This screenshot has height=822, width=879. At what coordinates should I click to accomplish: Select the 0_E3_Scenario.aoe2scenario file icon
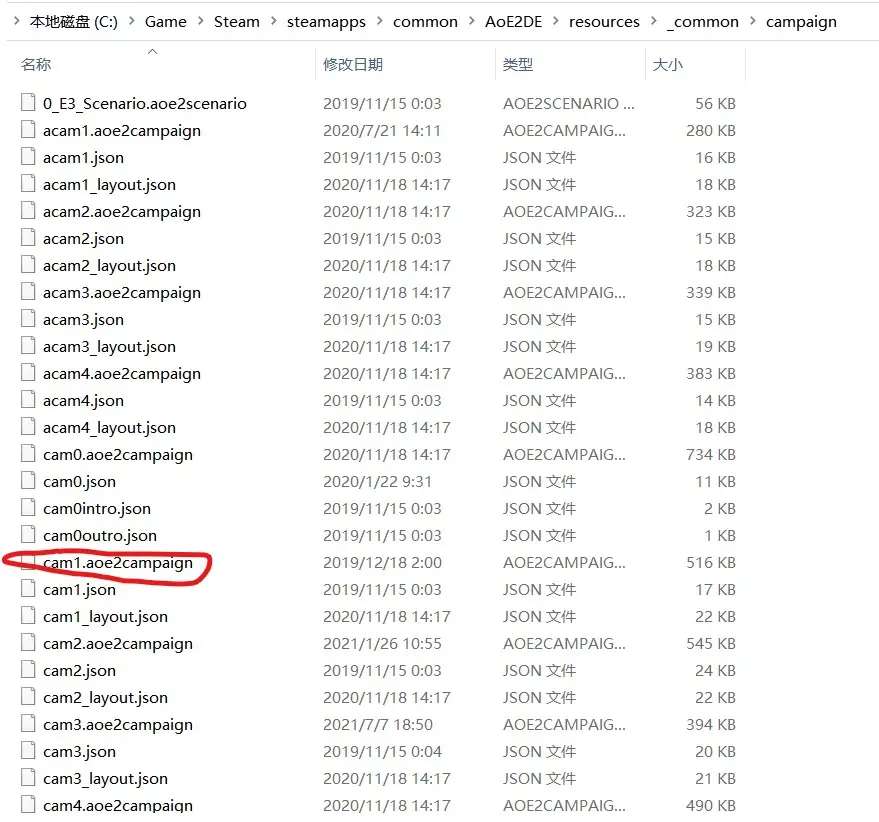(28, 103)
